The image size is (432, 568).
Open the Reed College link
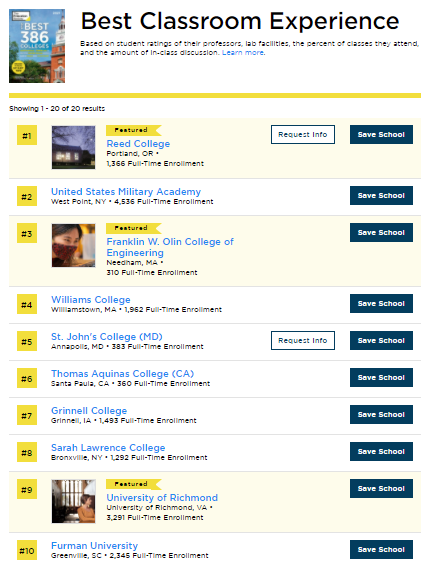coord(138,144)
